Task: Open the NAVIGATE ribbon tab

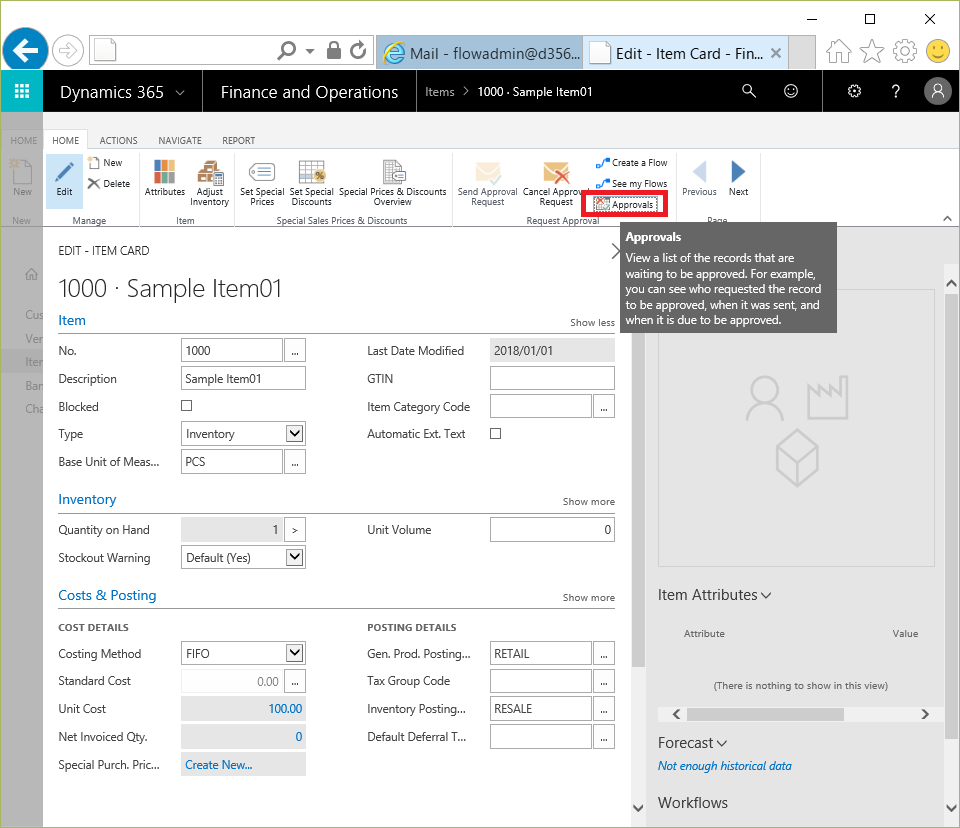Action: click(180, 141)
